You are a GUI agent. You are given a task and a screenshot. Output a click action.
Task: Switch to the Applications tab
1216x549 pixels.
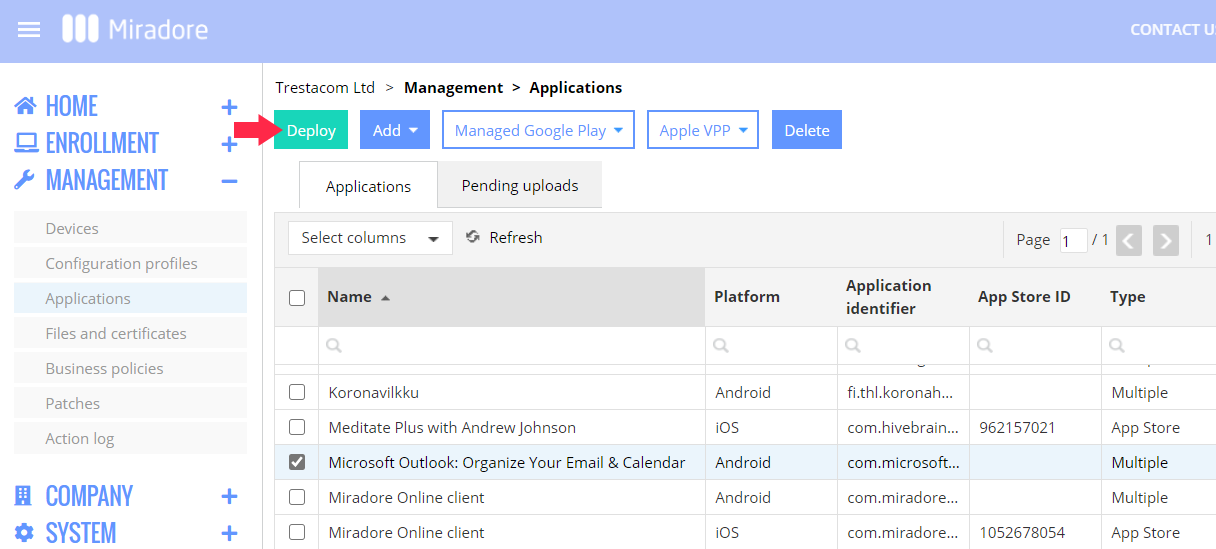(x=368, y=186)
